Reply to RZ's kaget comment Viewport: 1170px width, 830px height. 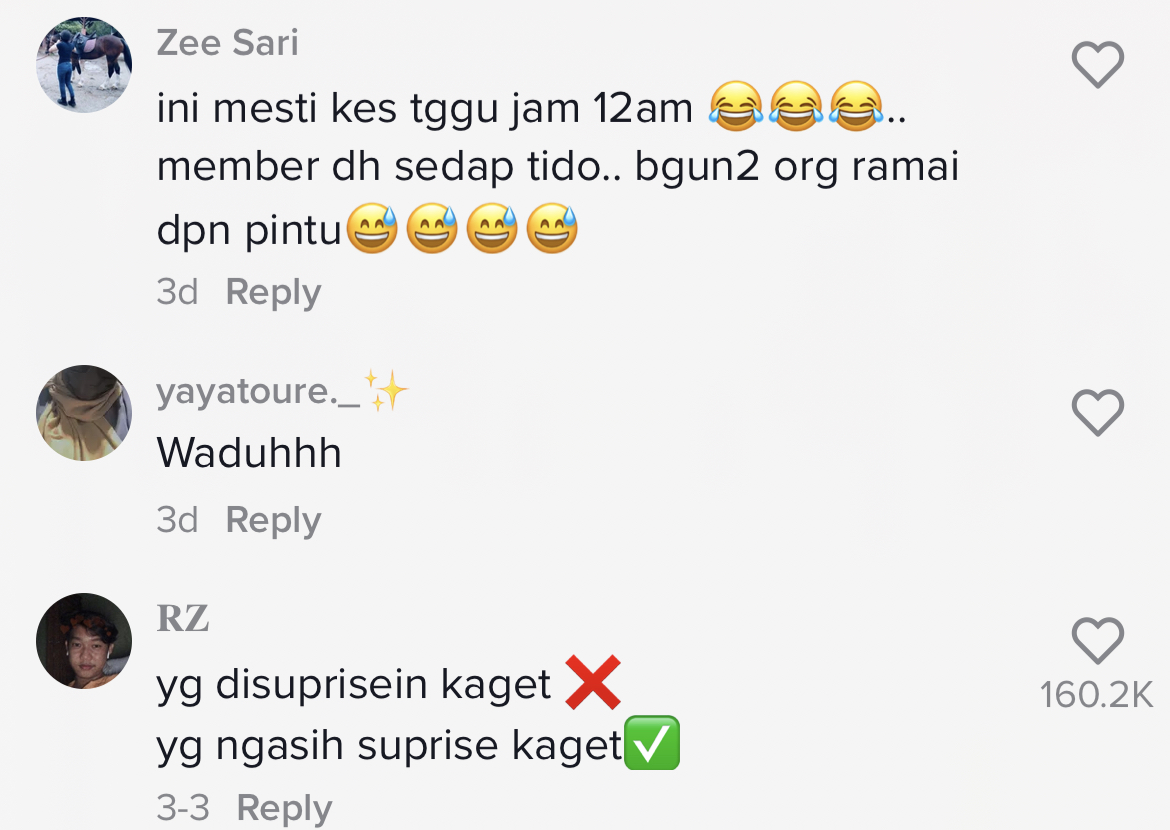(x=284, y=808)
